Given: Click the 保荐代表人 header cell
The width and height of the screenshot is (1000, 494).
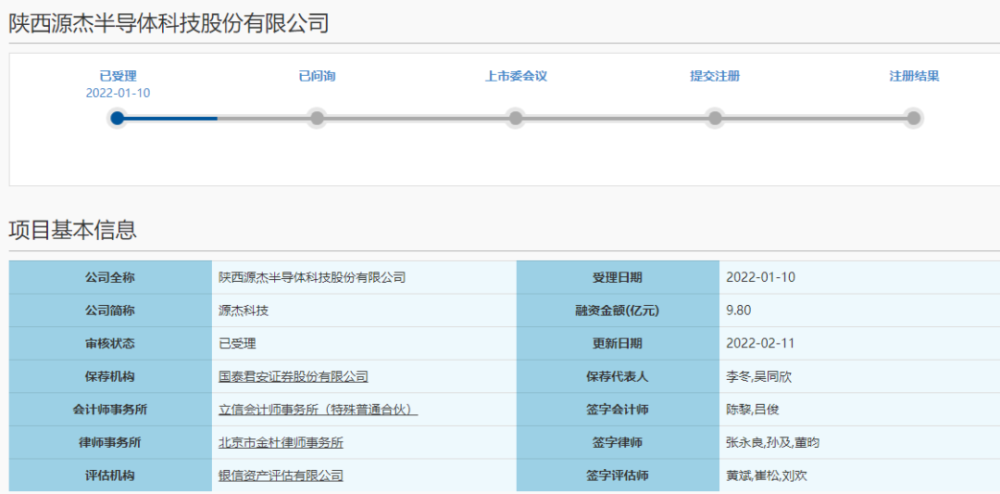Looking at the screenshot, I should click(617, 377).
